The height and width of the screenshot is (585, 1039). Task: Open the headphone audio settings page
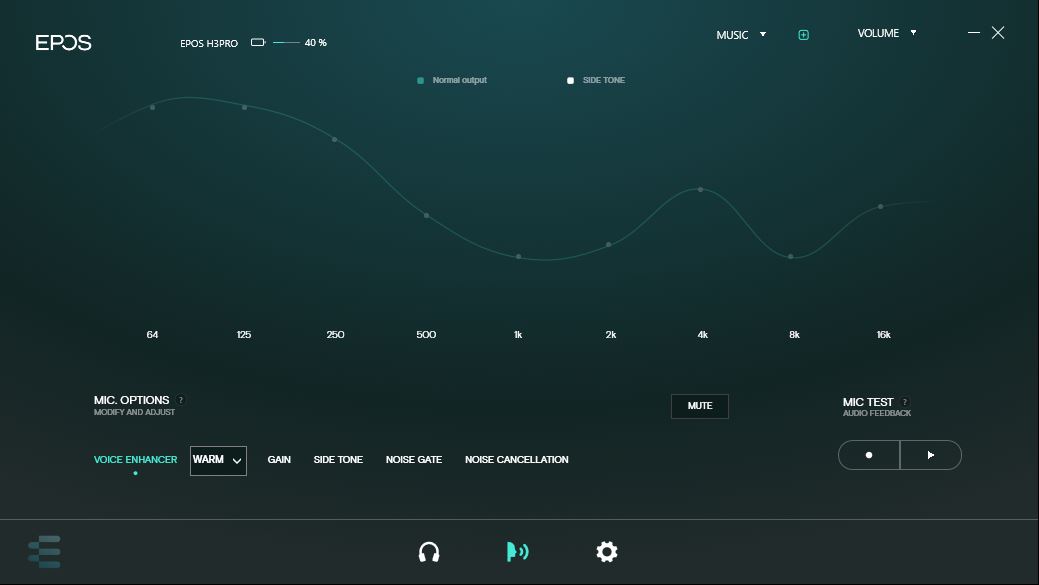point(429,552)
